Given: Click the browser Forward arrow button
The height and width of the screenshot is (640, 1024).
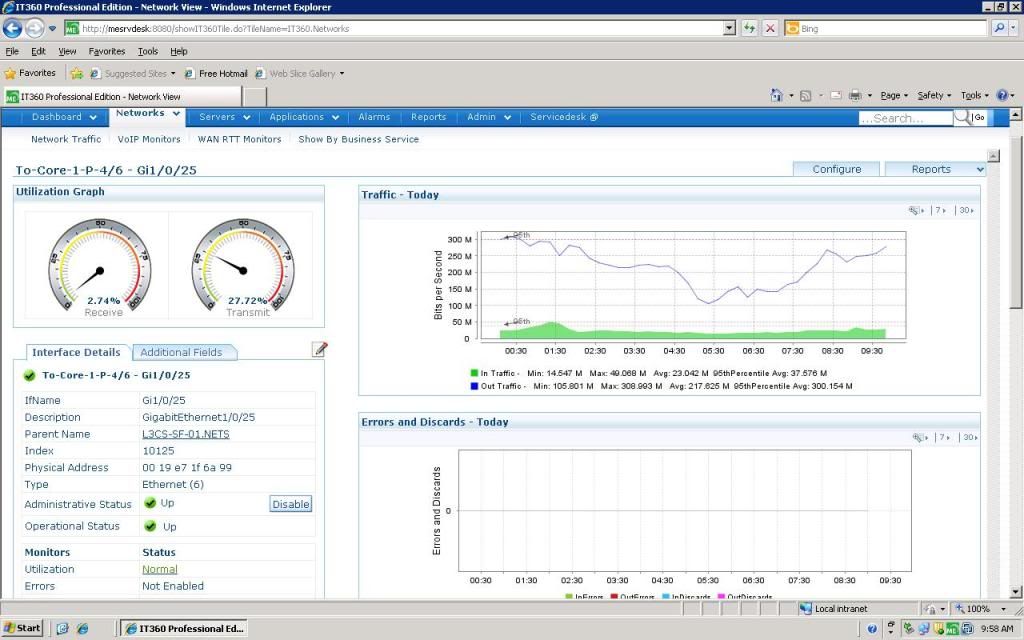Looking at the screenshot, I should click(x=34, y=28).
